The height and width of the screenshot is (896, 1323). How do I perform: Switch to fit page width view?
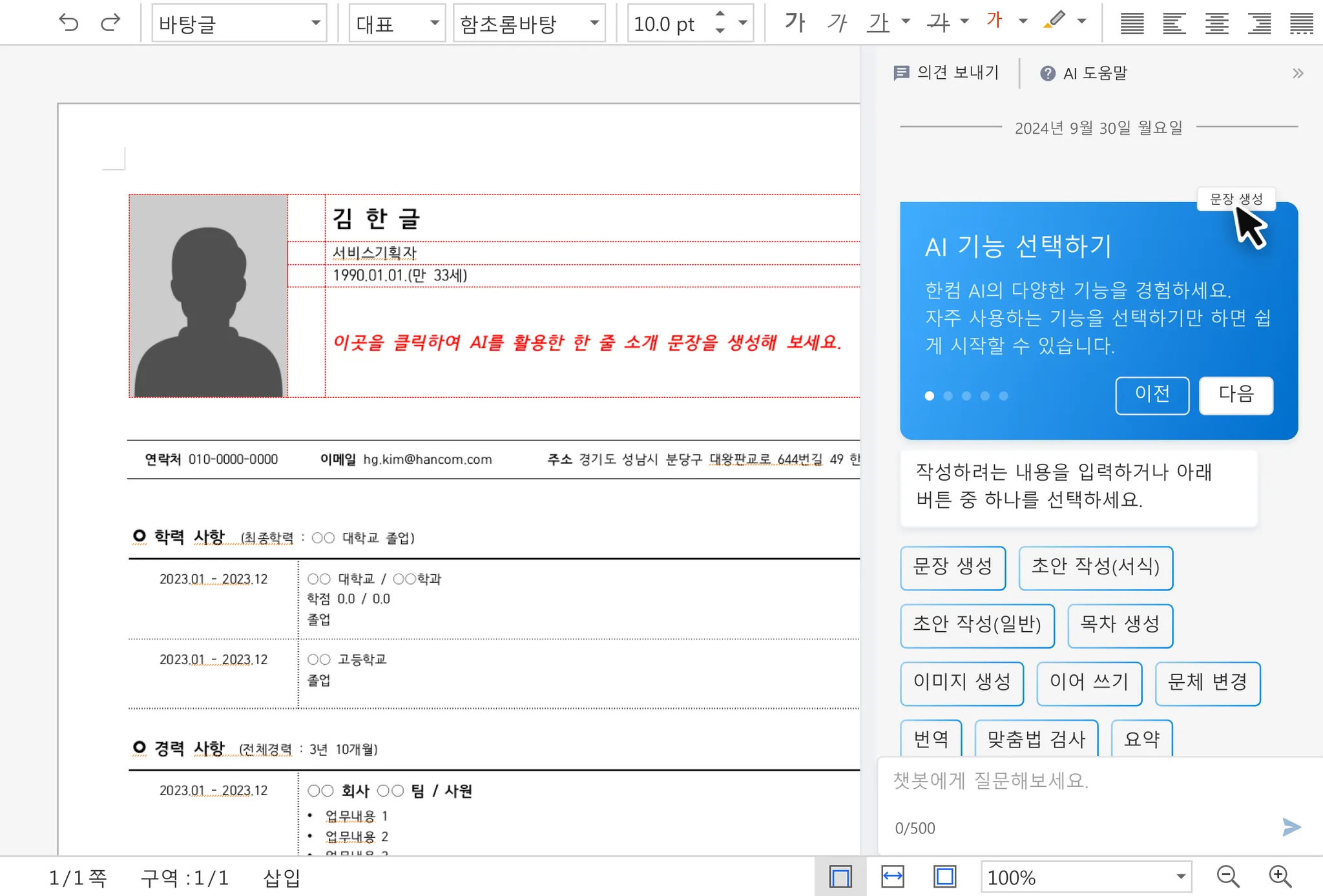[893, 877]
